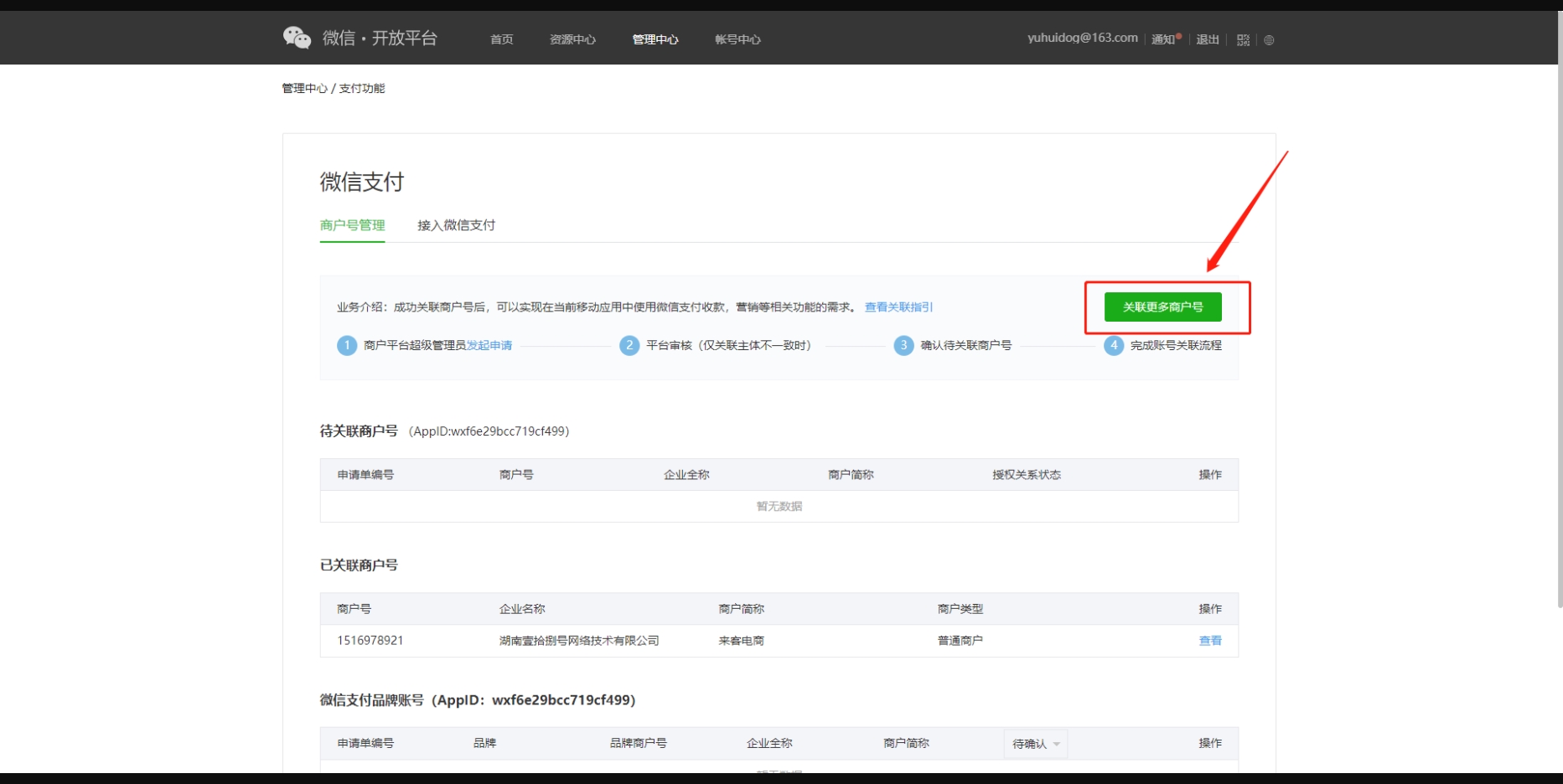Go to 帐号中心 in navigation bar
This screenshot has height=784, width=1563.
coord(738,39)
